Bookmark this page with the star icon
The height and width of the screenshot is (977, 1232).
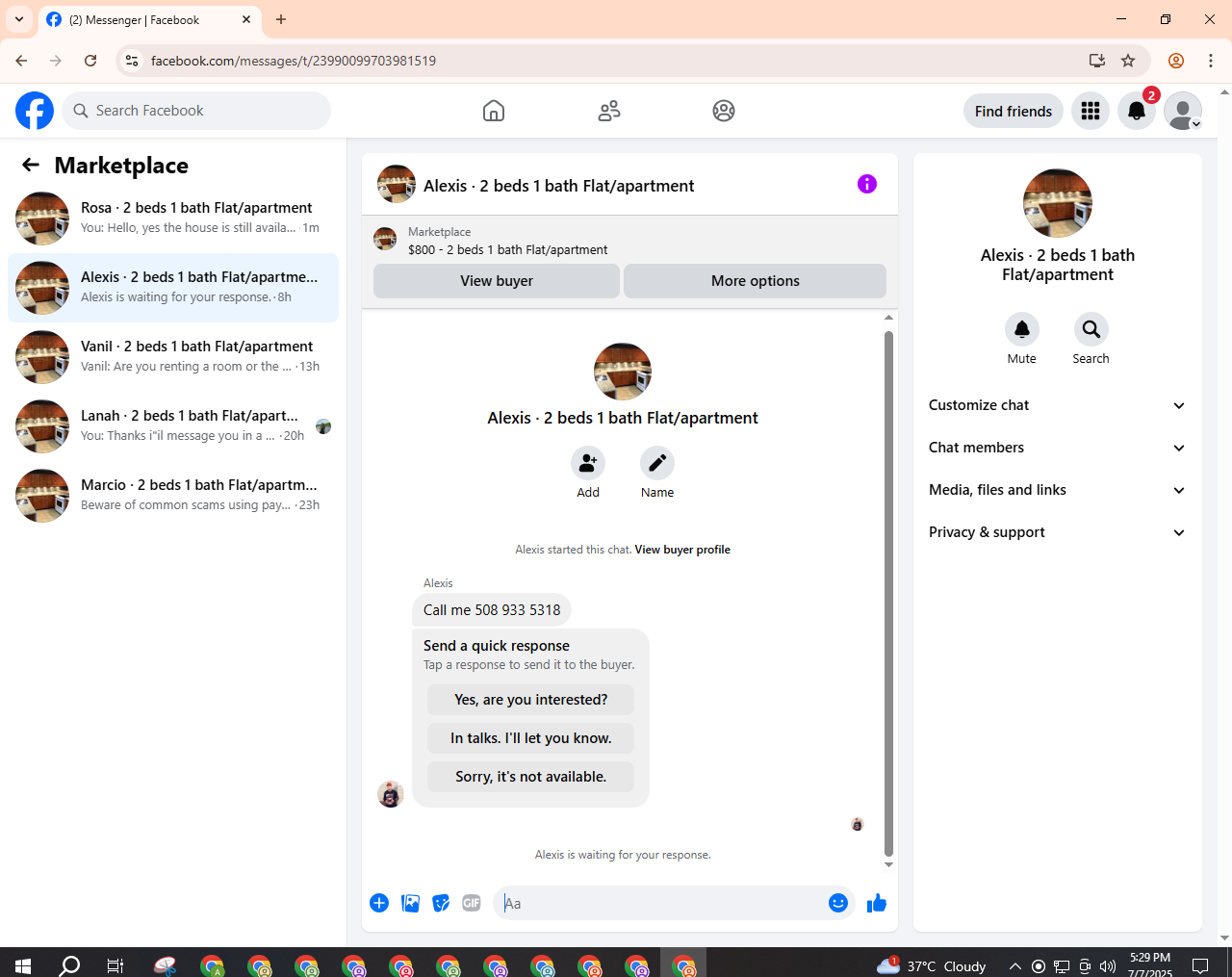[x=1128, y=61]
